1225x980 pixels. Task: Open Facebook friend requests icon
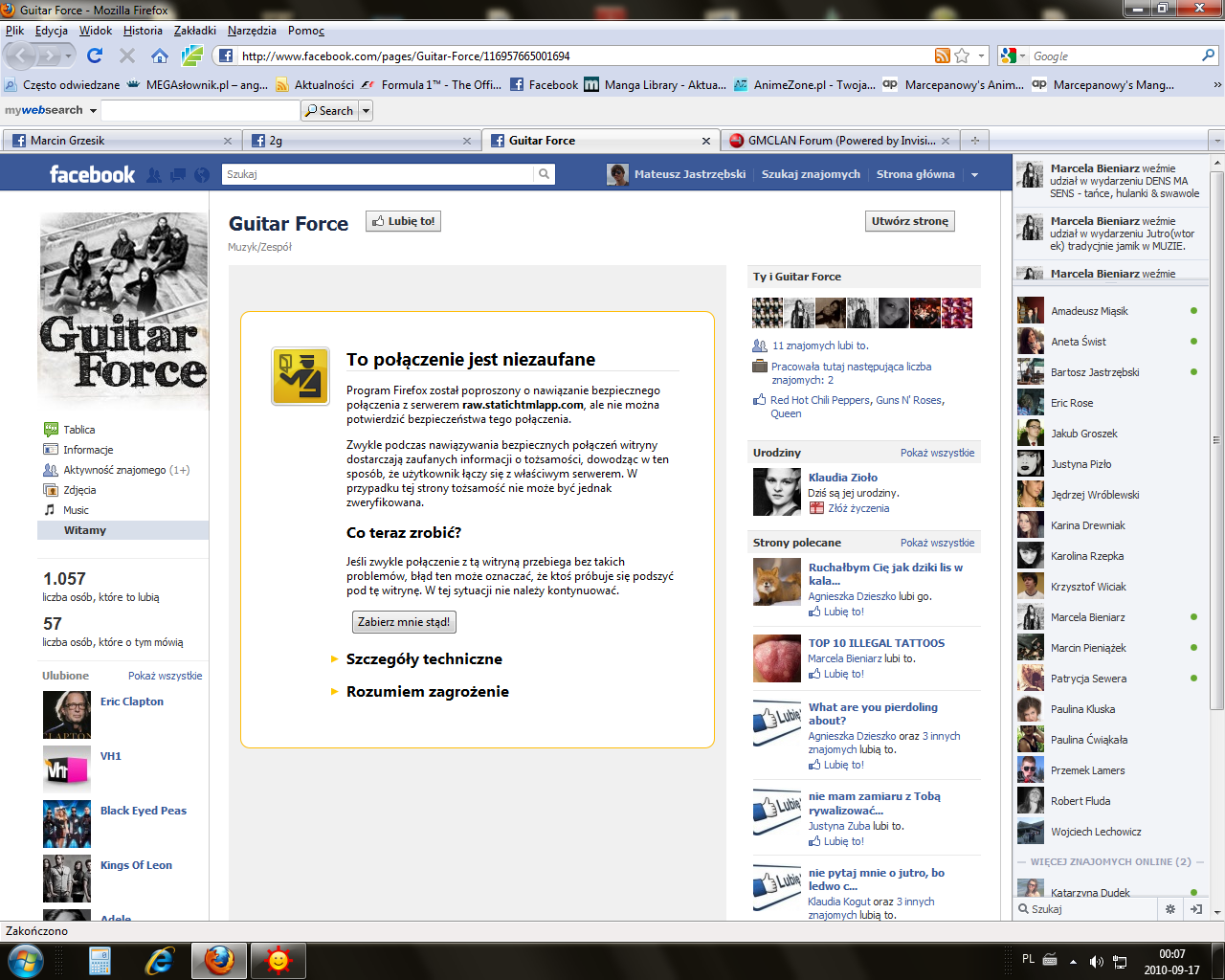point(154,175)
